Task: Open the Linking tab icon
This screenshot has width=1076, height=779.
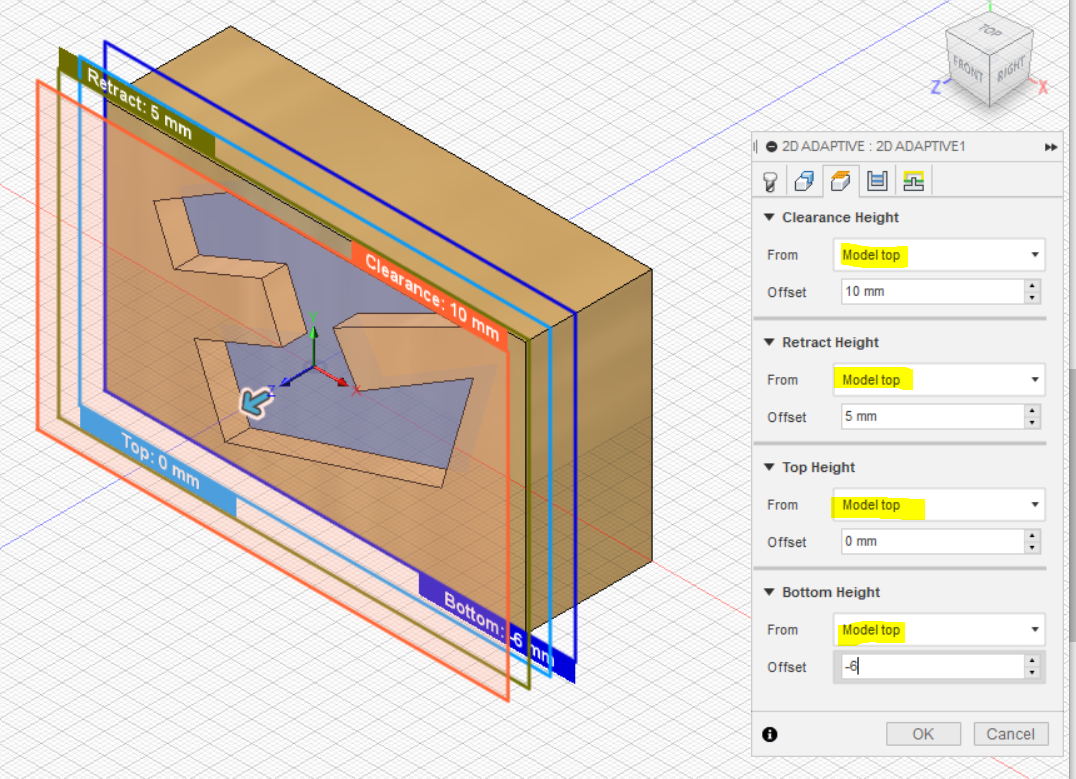Action: [913, 181]
